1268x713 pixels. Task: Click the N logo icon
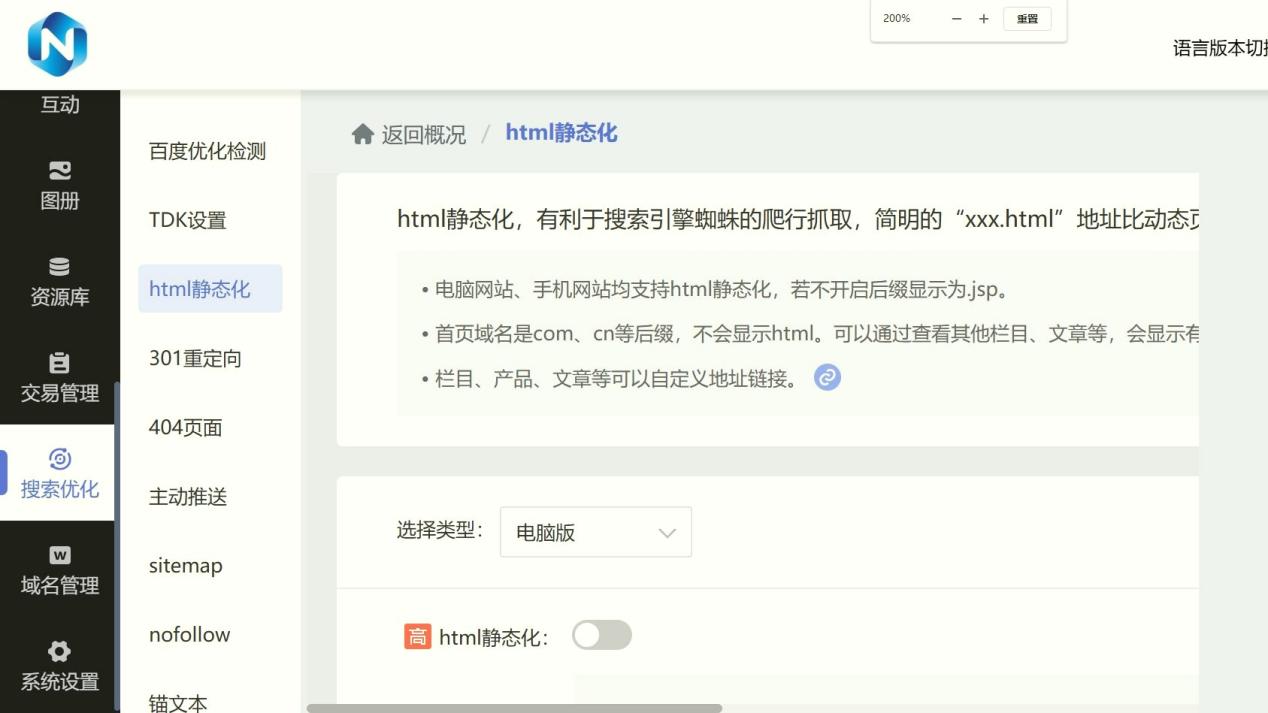tap(57, 44)
